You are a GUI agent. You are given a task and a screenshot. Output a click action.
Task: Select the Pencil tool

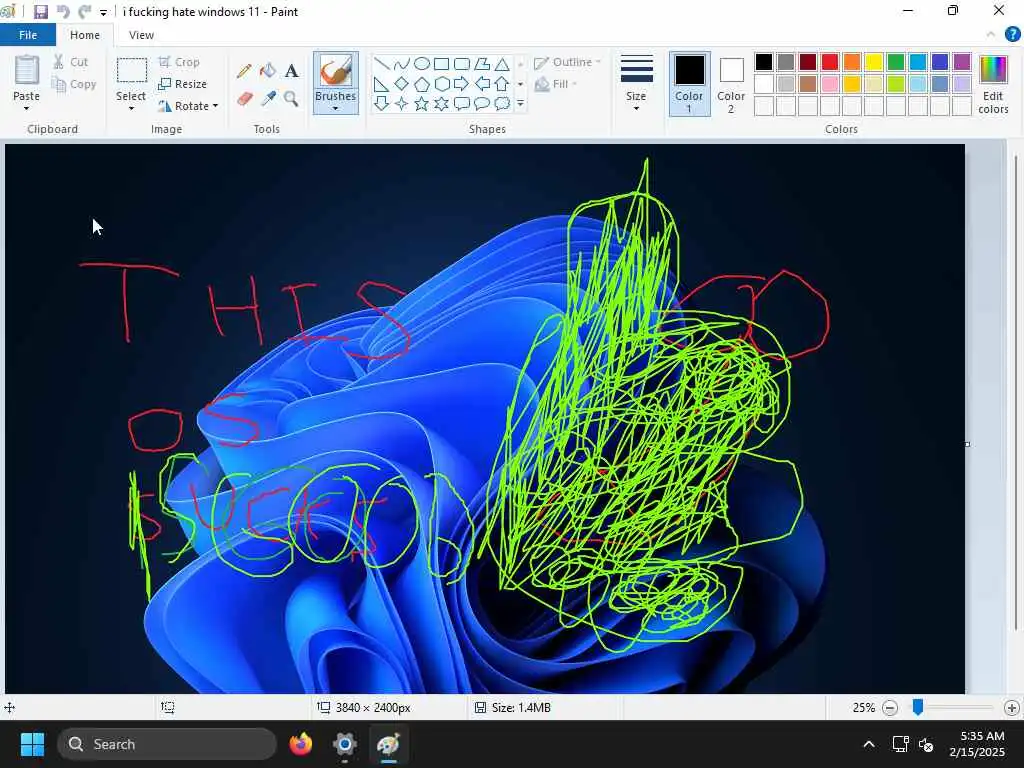[x=244, y=71]
